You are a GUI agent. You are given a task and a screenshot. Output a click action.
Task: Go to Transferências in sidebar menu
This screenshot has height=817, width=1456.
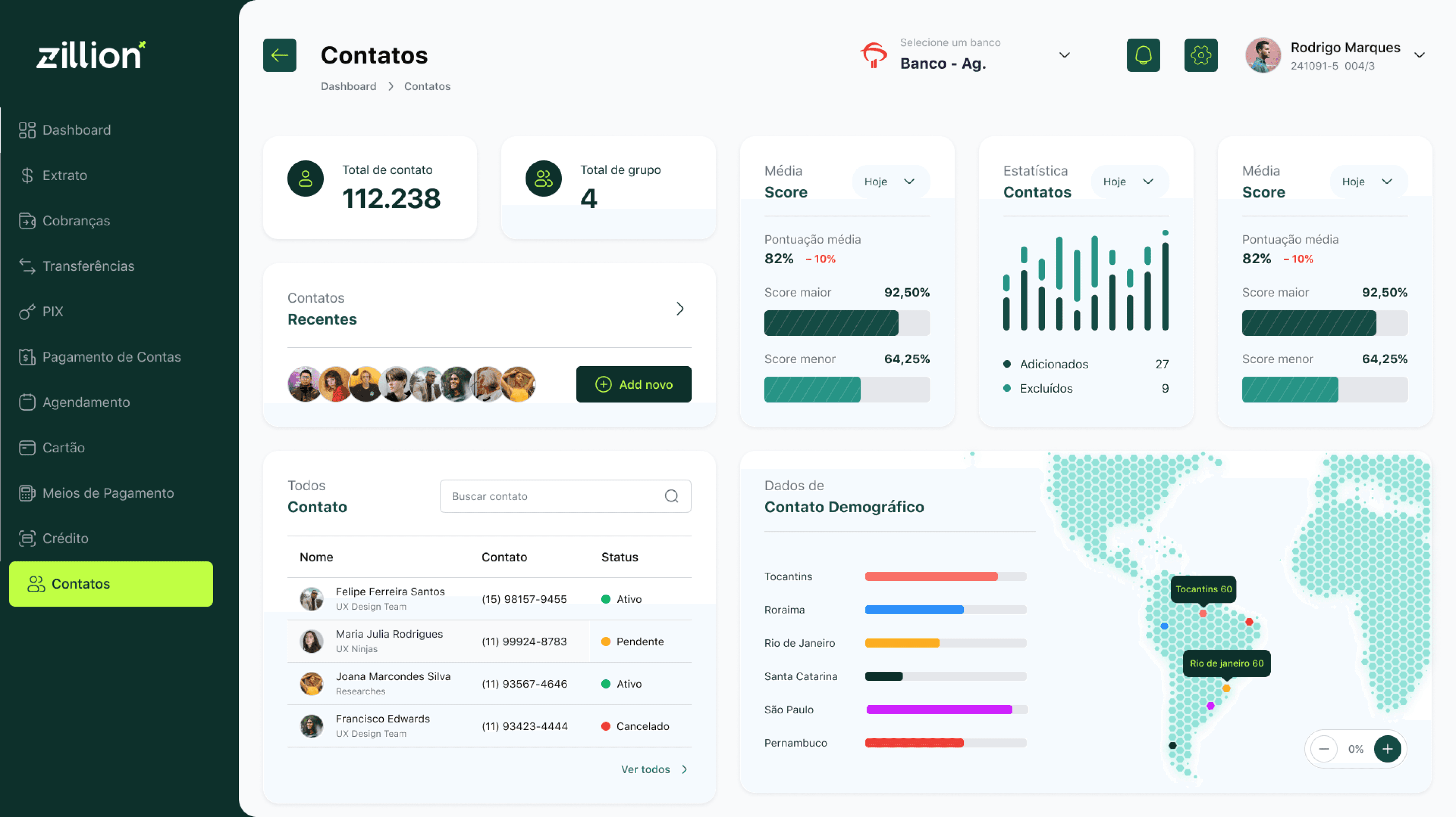point(88,266)
